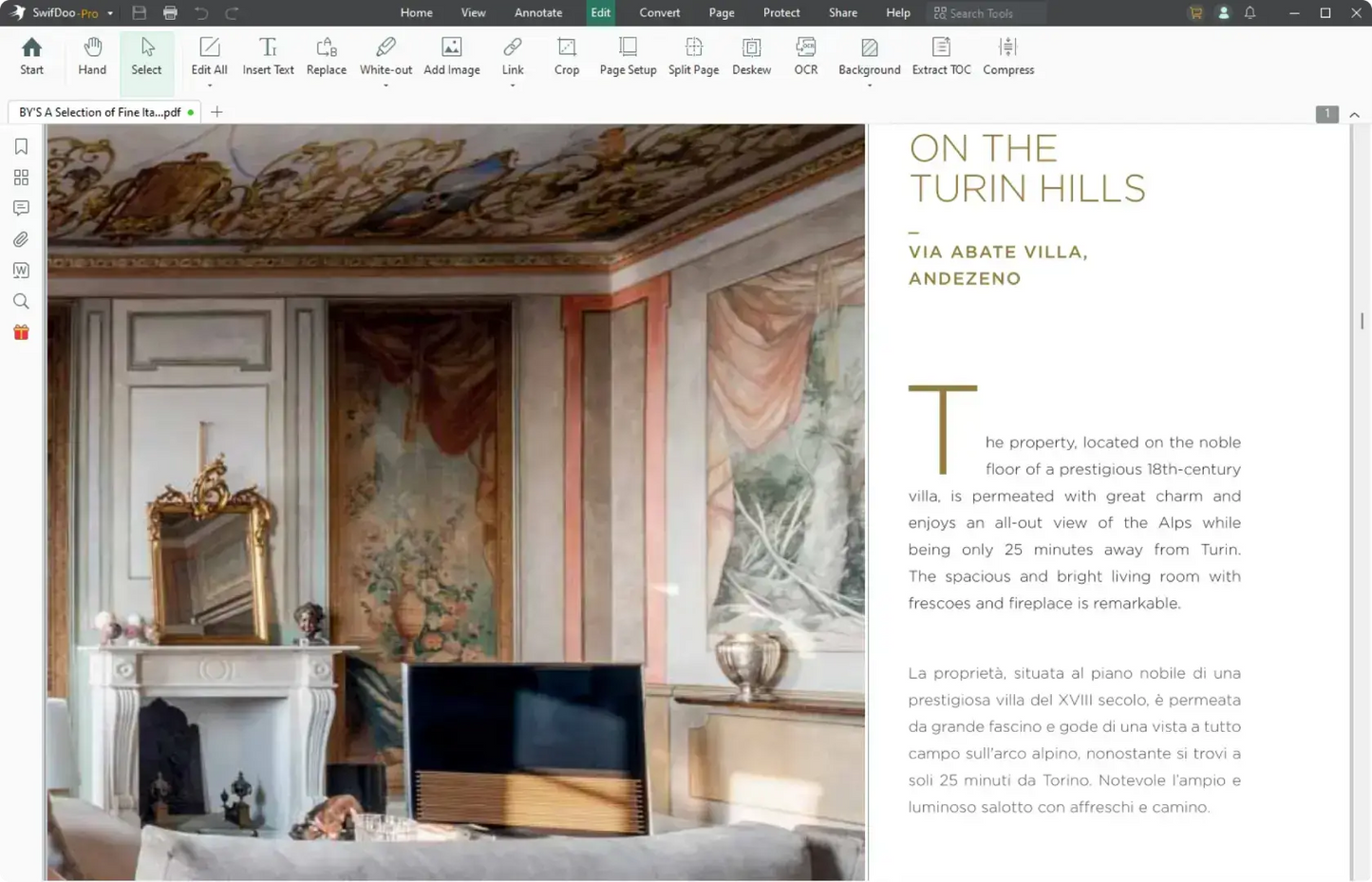
Task: Click the Extract TOC button
Action: pos(941,56)
